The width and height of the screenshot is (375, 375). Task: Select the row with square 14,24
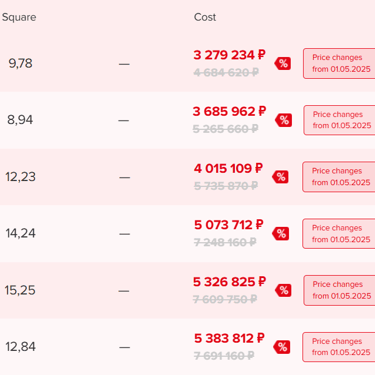coord(187,234)
